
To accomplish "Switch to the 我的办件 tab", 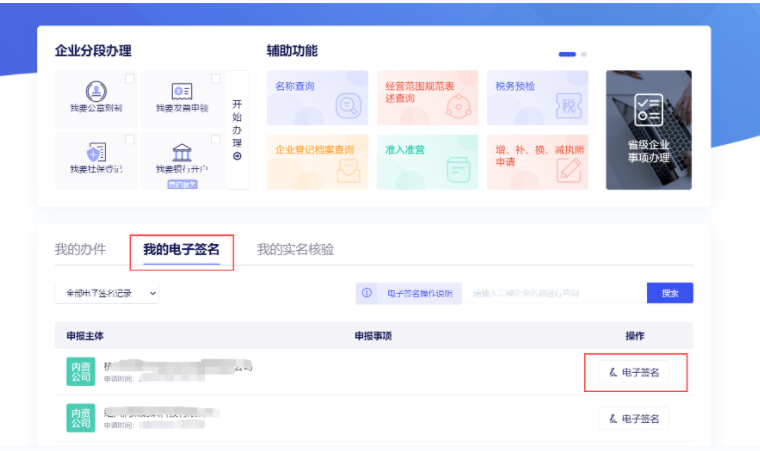I will pos(80,249).
